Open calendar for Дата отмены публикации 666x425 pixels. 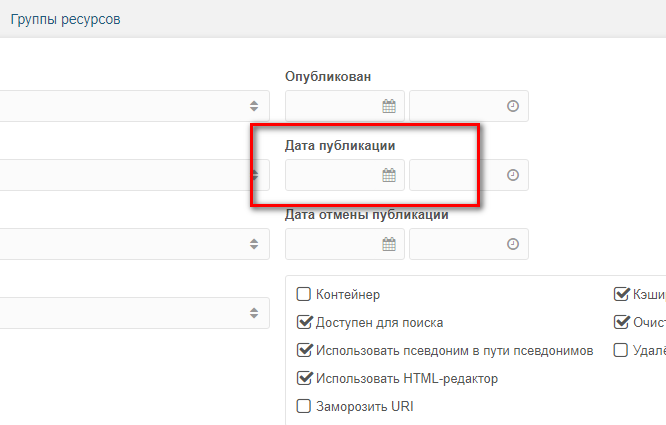point(389,244)
